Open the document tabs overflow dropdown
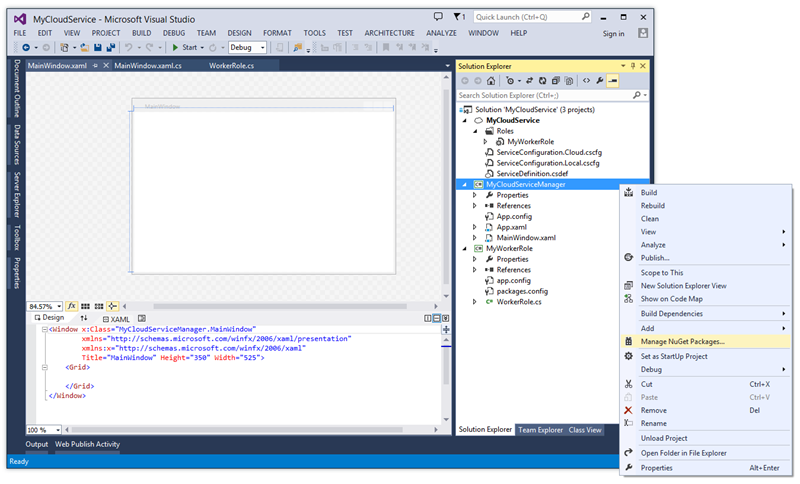This screenshot has width=800, height=484. (x=447, y=66)
